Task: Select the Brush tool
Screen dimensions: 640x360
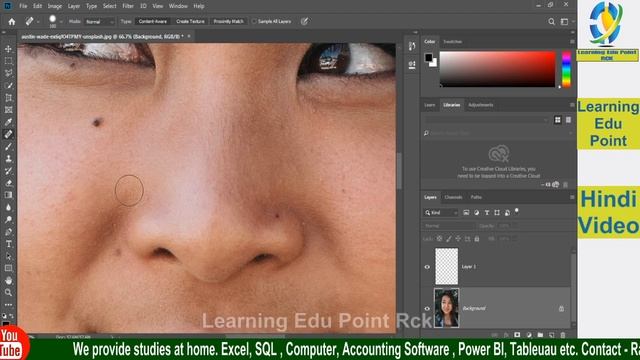Action: 8,147
